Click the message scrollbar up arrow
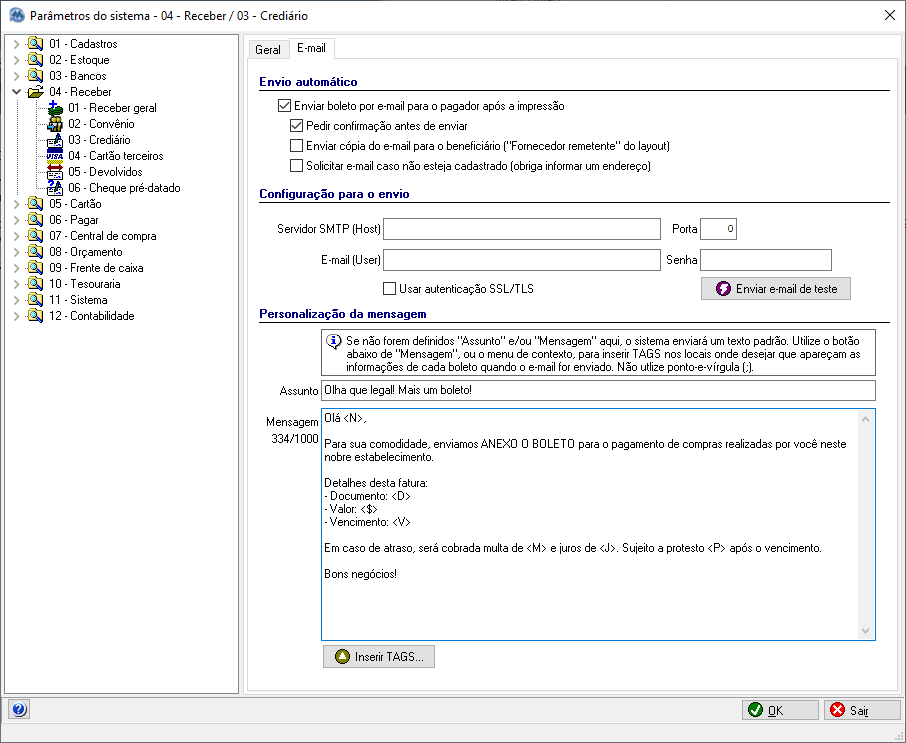Viewport: 906px width, 743px height. [x=865, y=419]
